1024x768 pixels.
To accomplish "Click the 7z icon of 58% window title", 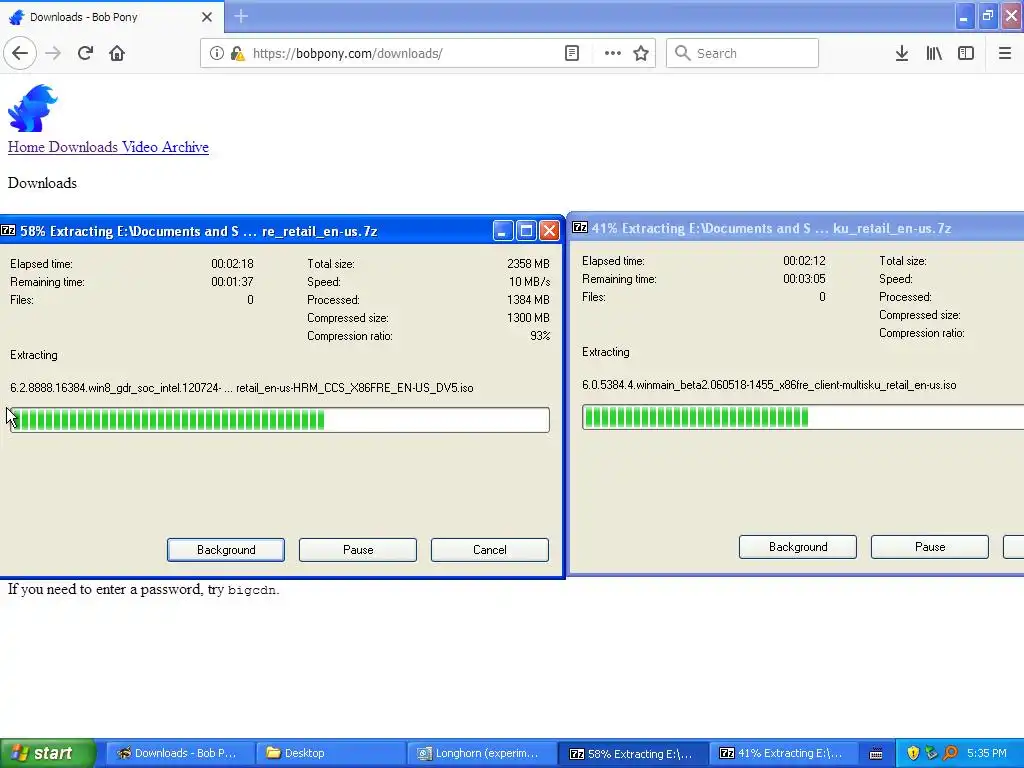I will 8,231.
